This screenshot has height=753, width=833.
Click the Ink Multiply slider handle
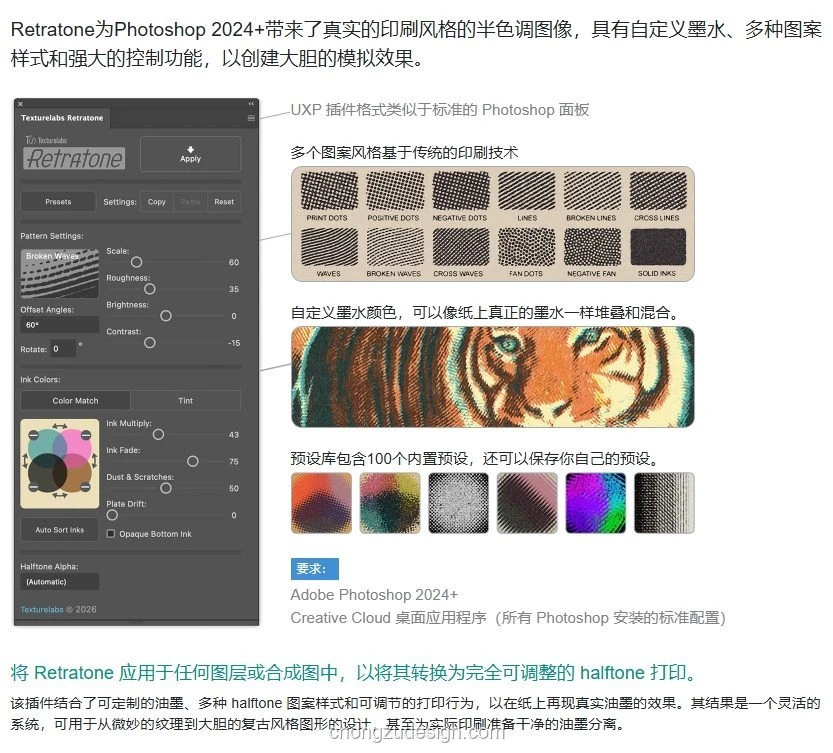pos(158,434)
